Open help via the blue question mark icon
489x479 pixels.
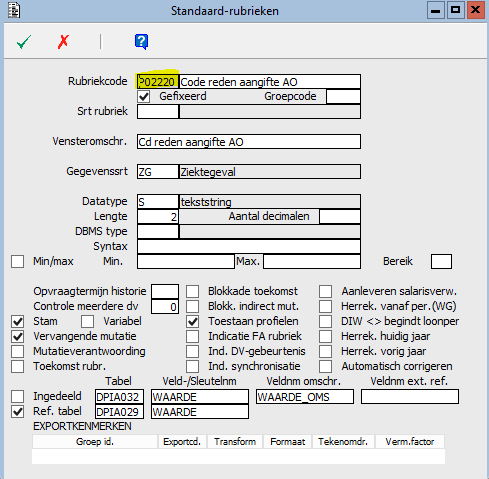pos(141,42)
